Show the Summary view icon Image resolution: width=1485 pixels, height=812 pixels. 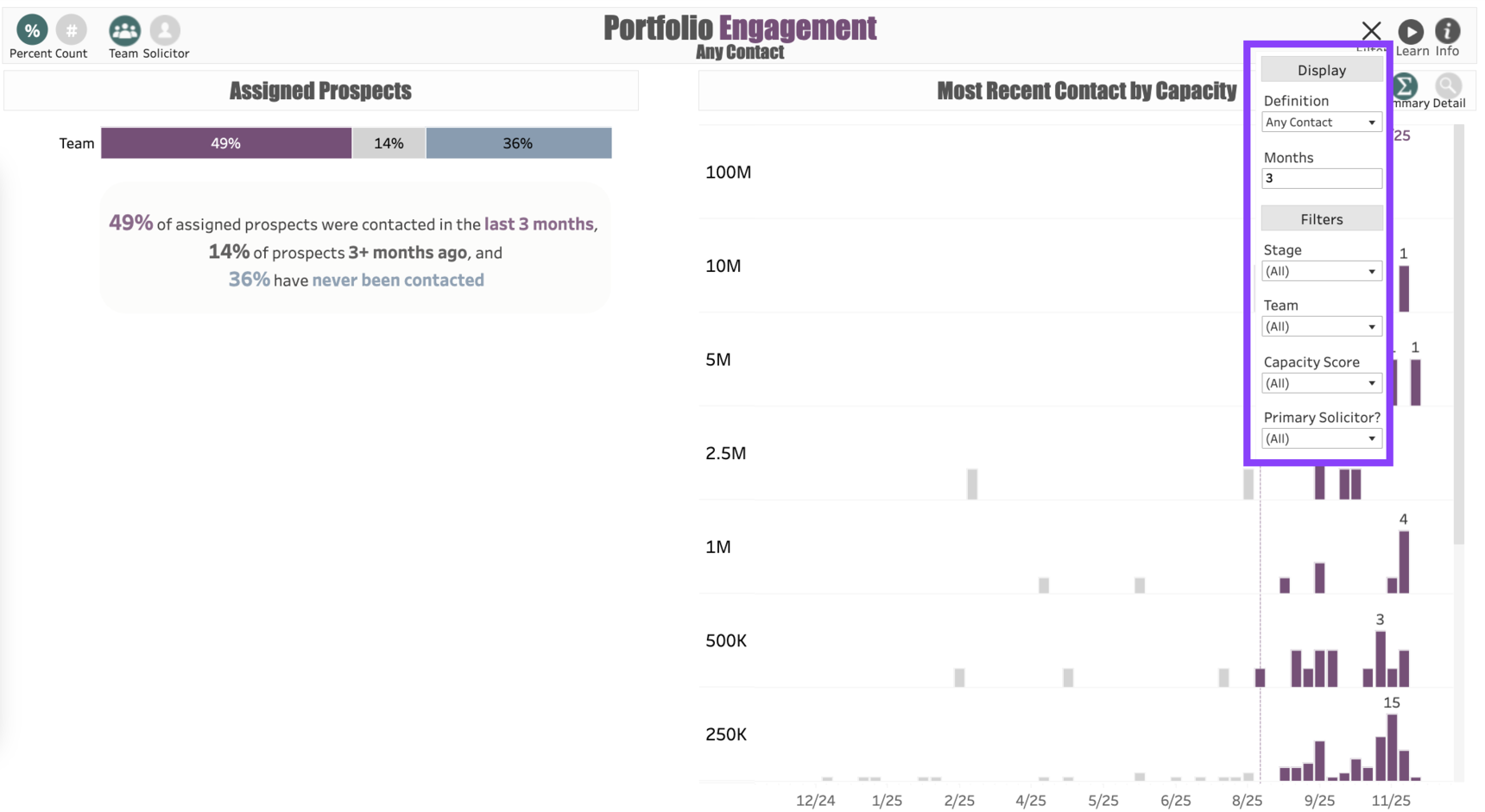pyautogui.click(x=1406, y=86)
